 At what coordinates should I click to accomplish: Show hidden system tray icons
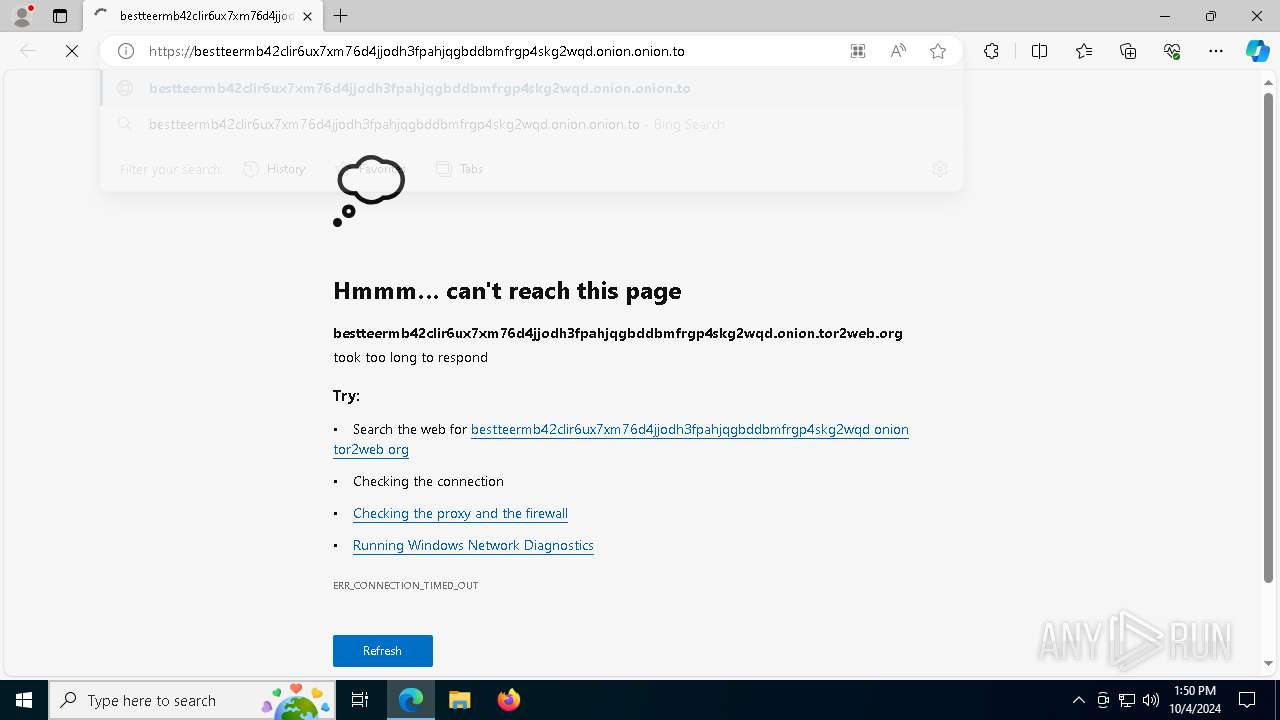click(x=1078, y=700)
